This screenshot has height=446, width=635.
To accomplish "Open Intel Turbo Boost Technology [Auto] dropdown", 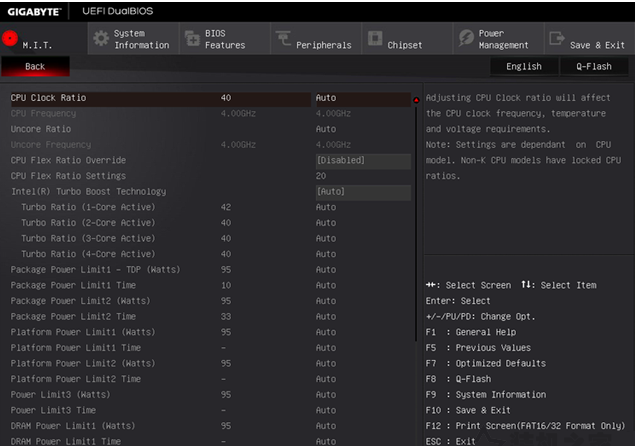I will [363, 192].
